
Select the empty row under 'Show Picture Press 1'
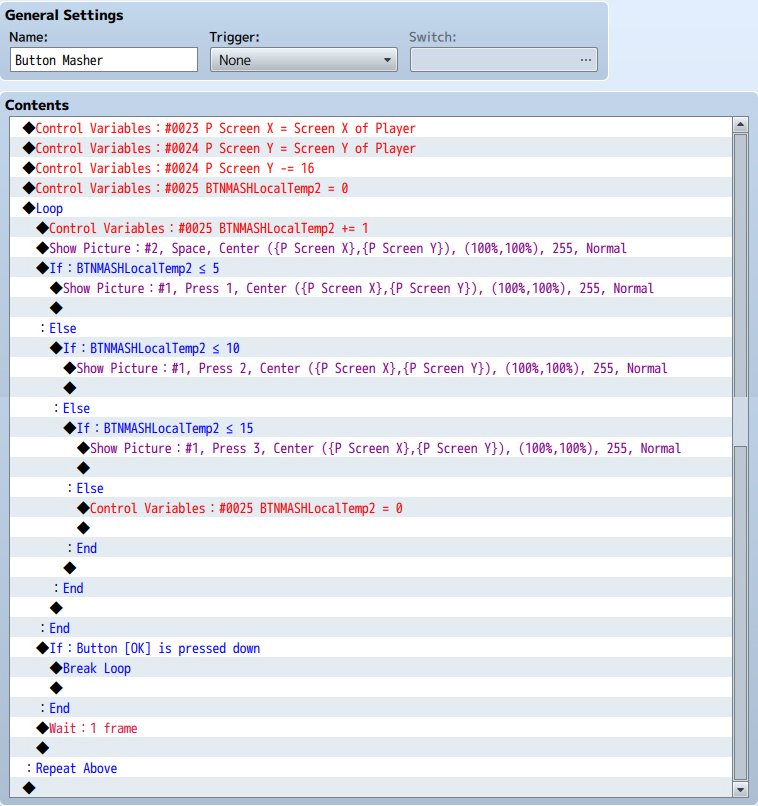click(x=371, y=308)
